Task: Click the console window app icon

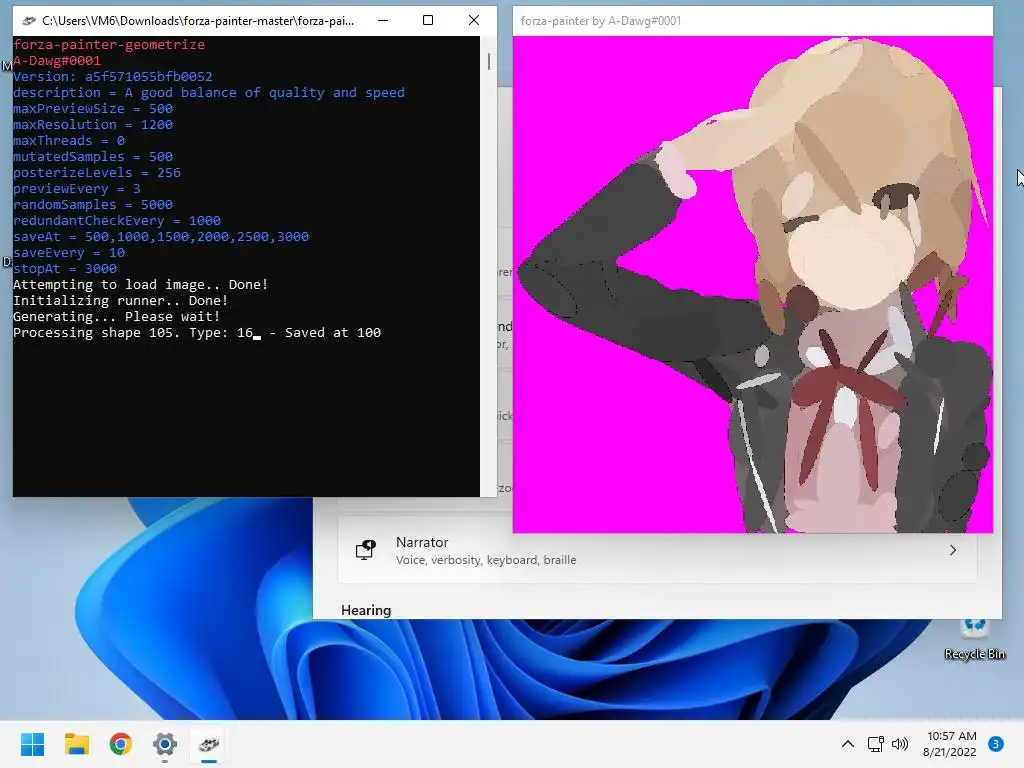Action: click(x=29, y=21)
